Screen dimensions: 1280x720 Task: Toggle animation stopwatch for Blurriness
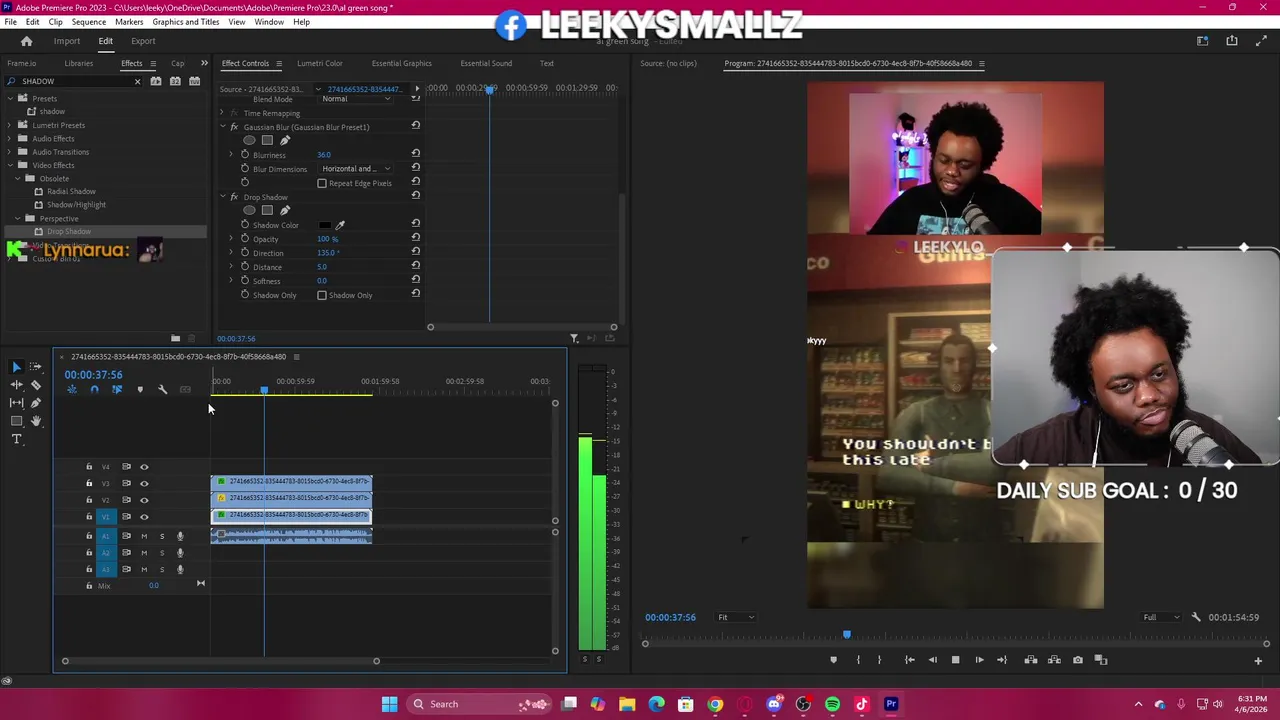point(245,155)
